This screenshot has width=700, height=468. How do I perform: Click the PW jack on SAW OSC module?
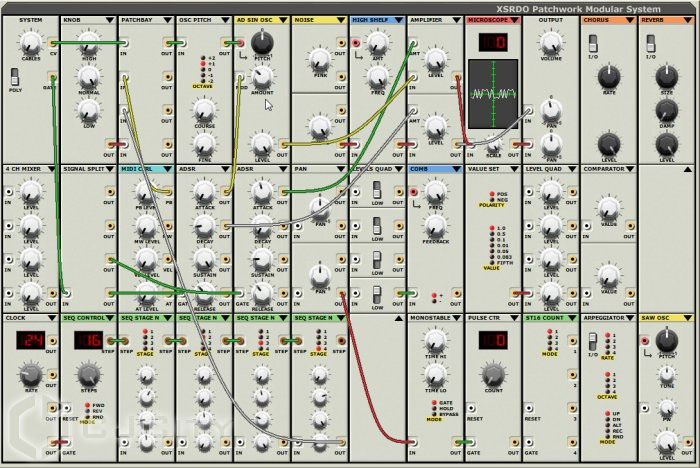tap(645, 408)
